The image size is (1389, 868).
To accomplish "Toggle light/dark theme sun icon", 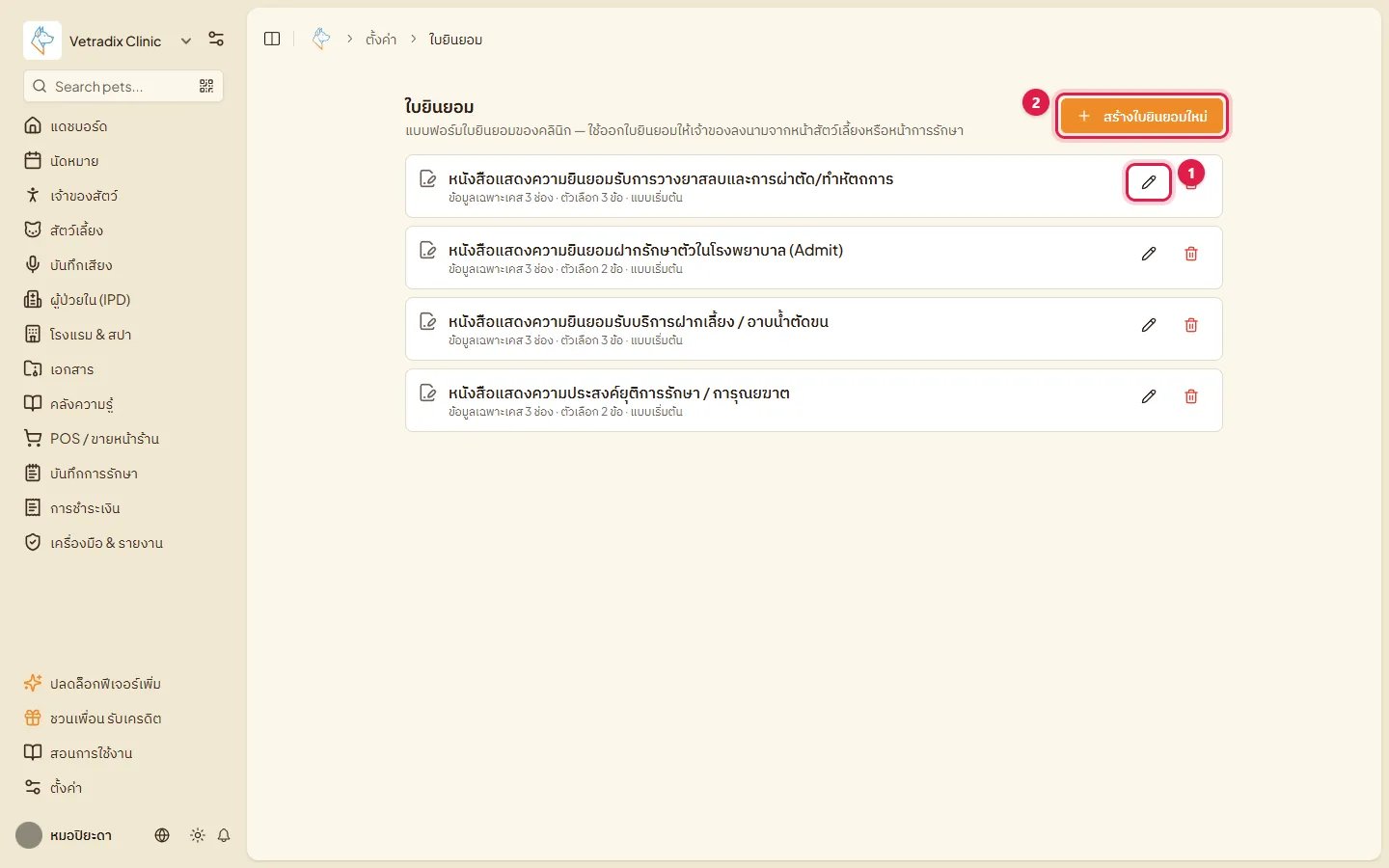I will click(198, 835).
